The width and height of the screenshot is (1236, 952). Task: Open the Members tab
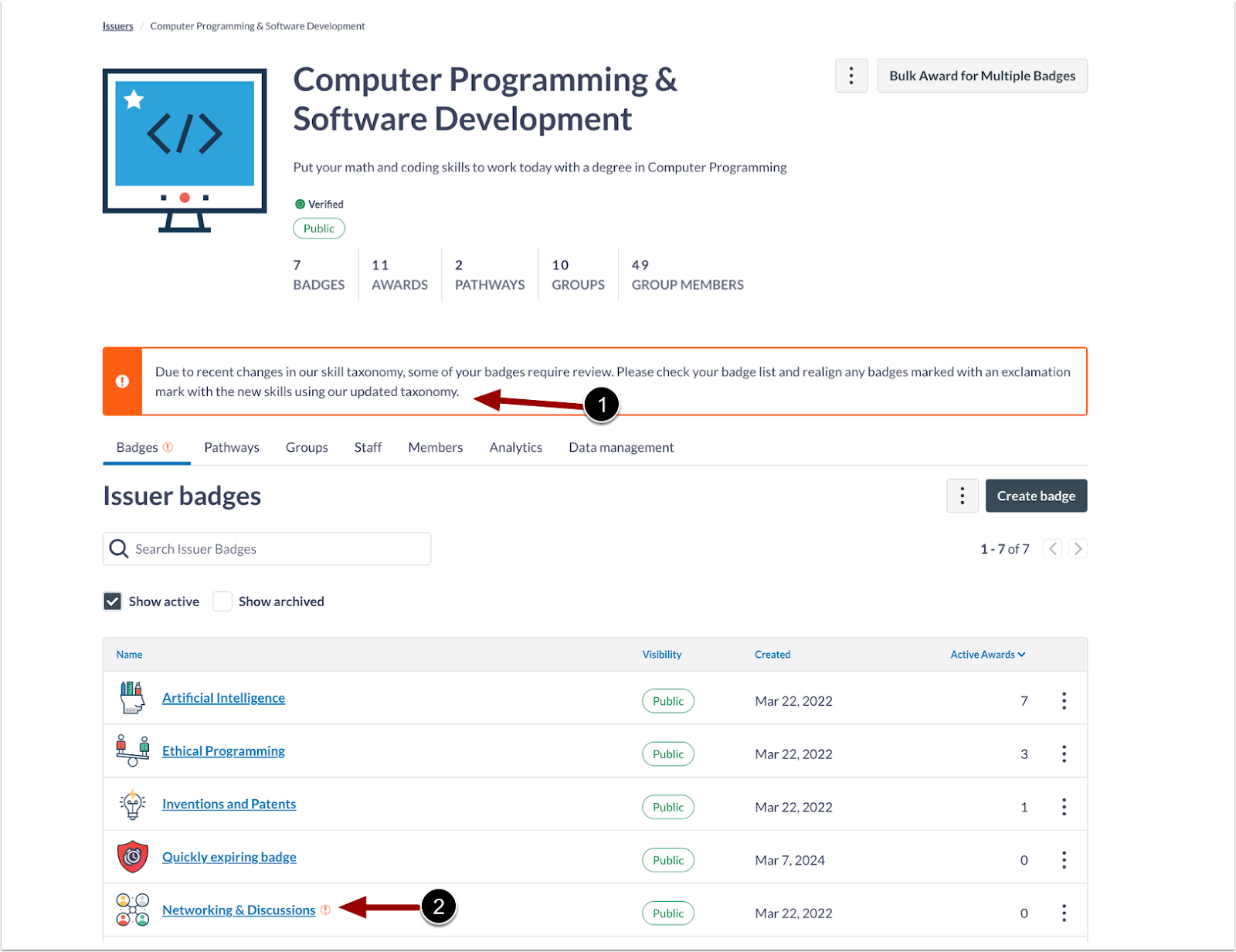pos(436,448)
